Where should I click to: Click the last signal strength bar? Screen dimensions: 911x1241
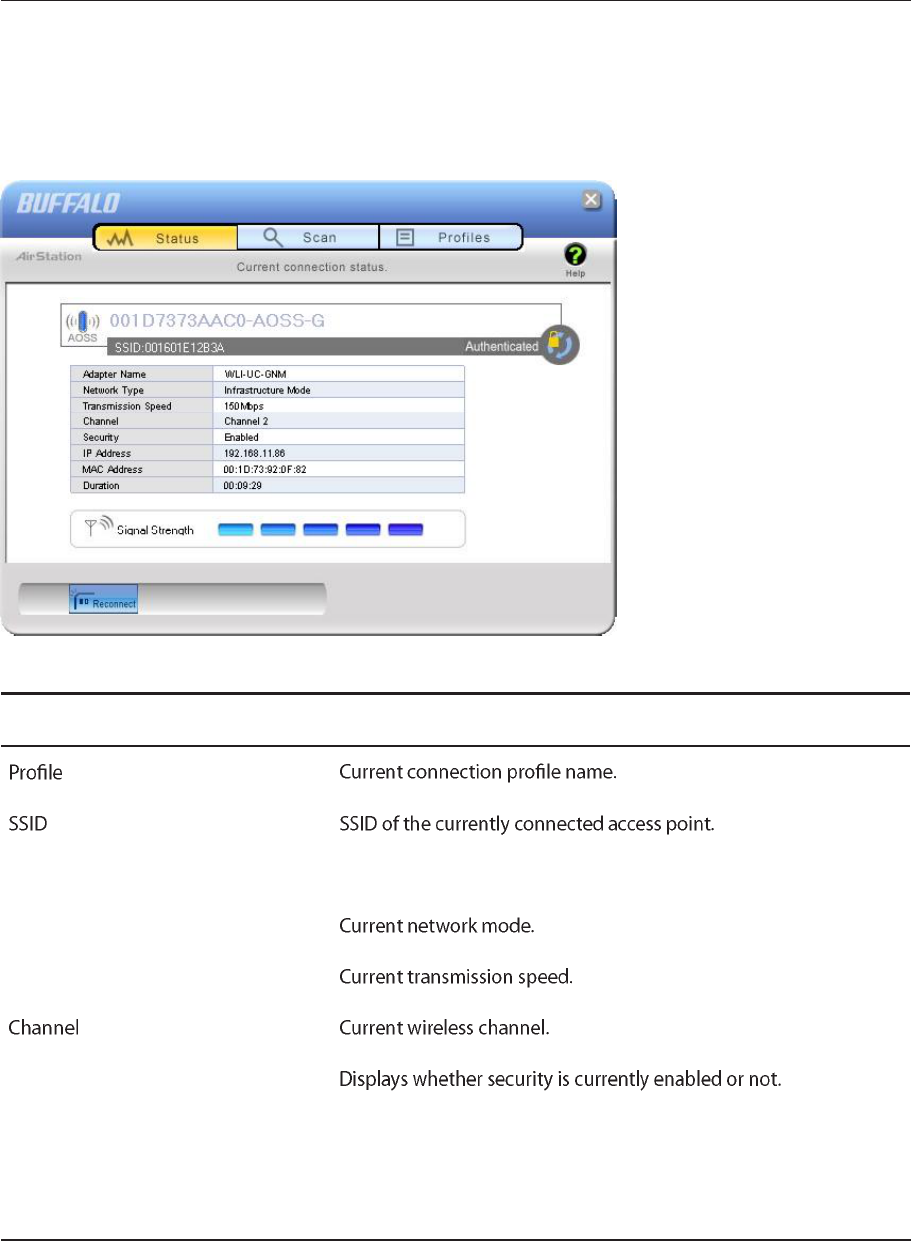coord(406,529)
